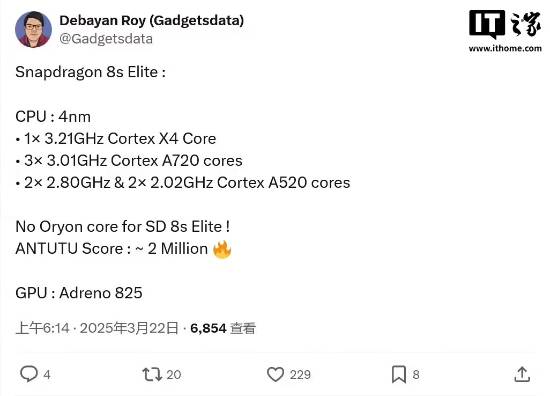Click the bookmark count 8
Screen dimensions: 550x396
tap(416, 375)
